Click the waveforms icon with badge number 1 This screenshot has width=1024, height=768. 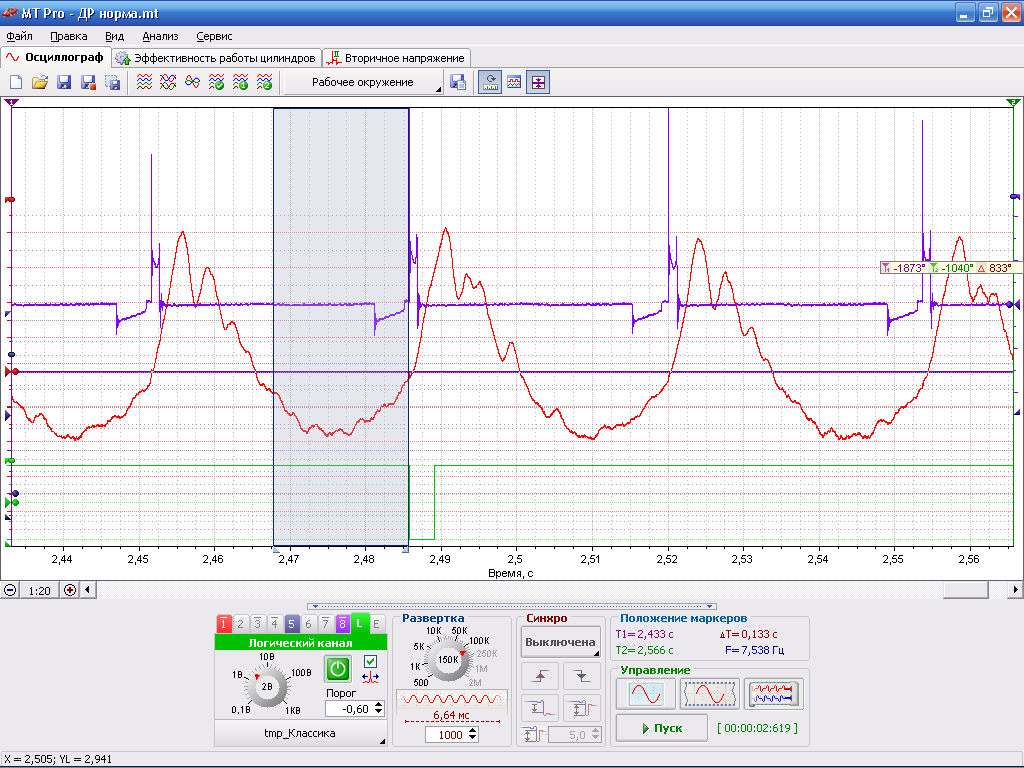240,82
